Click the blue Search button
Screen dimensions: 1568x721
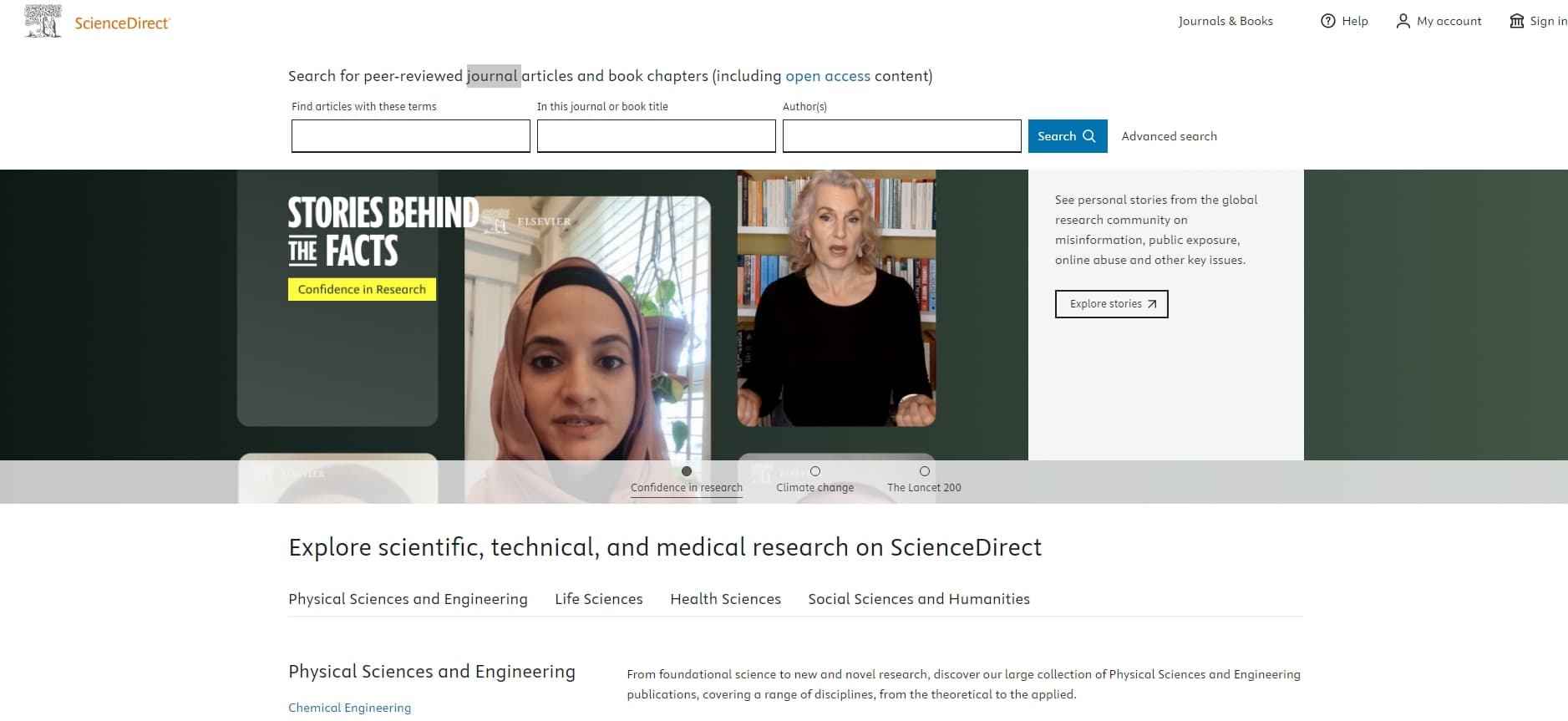click(1068, 136)
